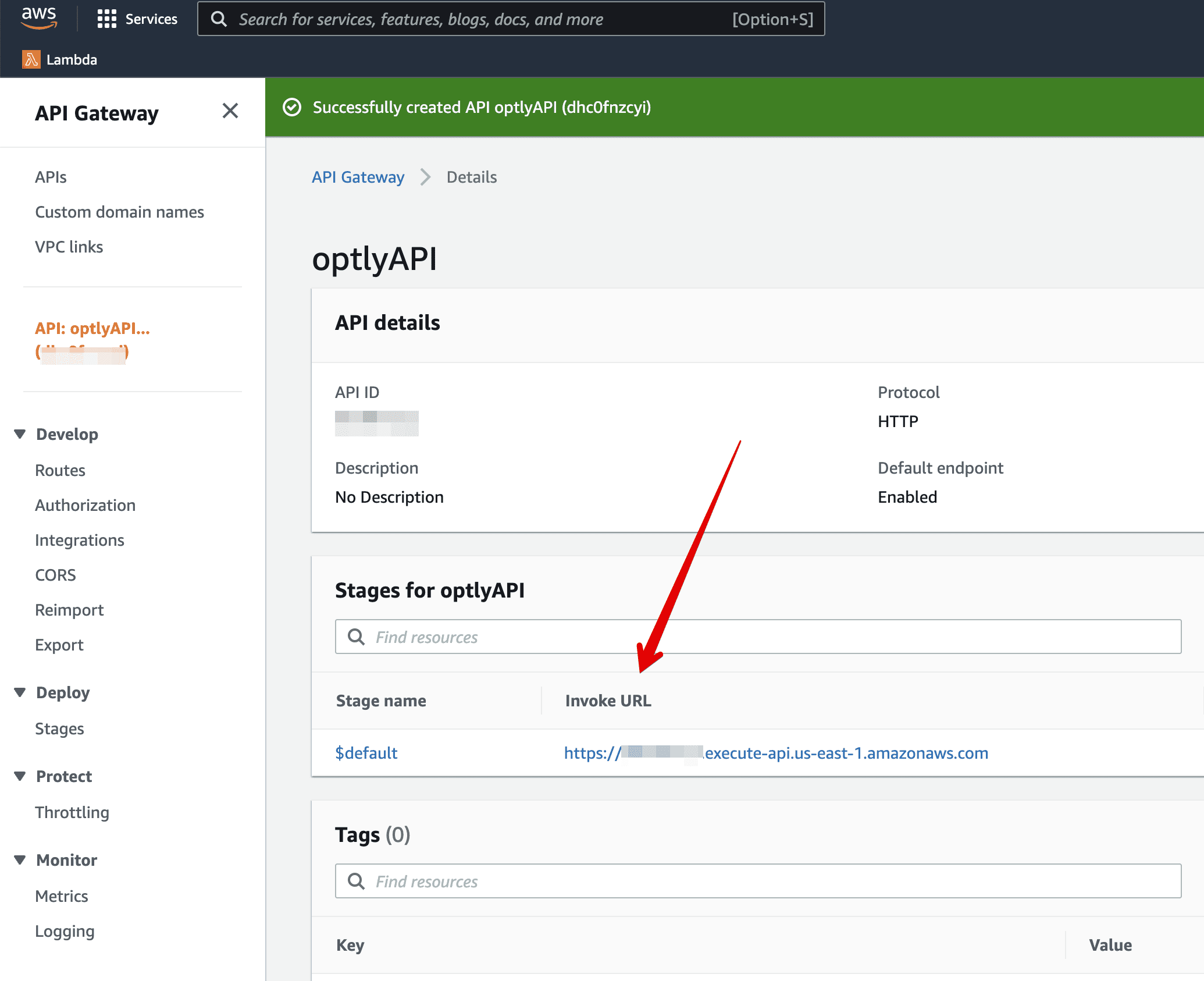
Task: Click the Lambda service icon
Action: click(30, 59)
